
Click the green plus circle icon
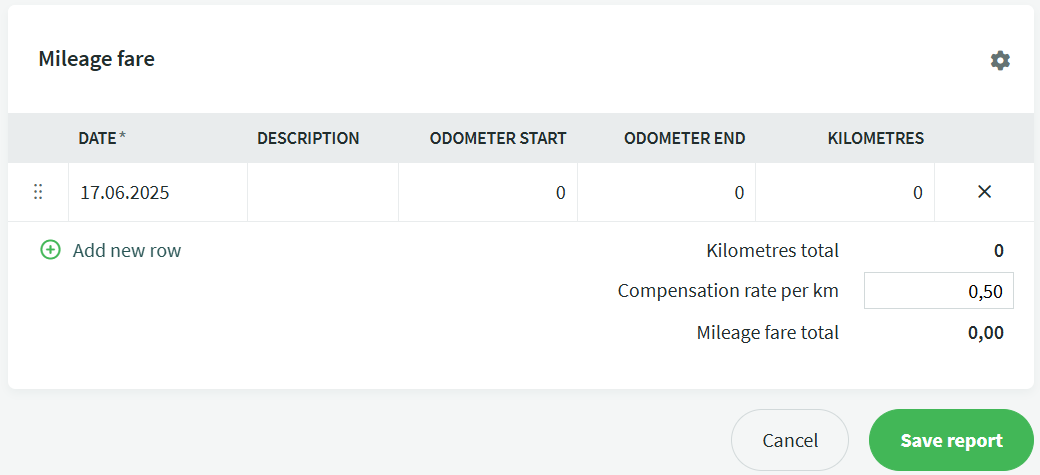[x=50, y=250]
